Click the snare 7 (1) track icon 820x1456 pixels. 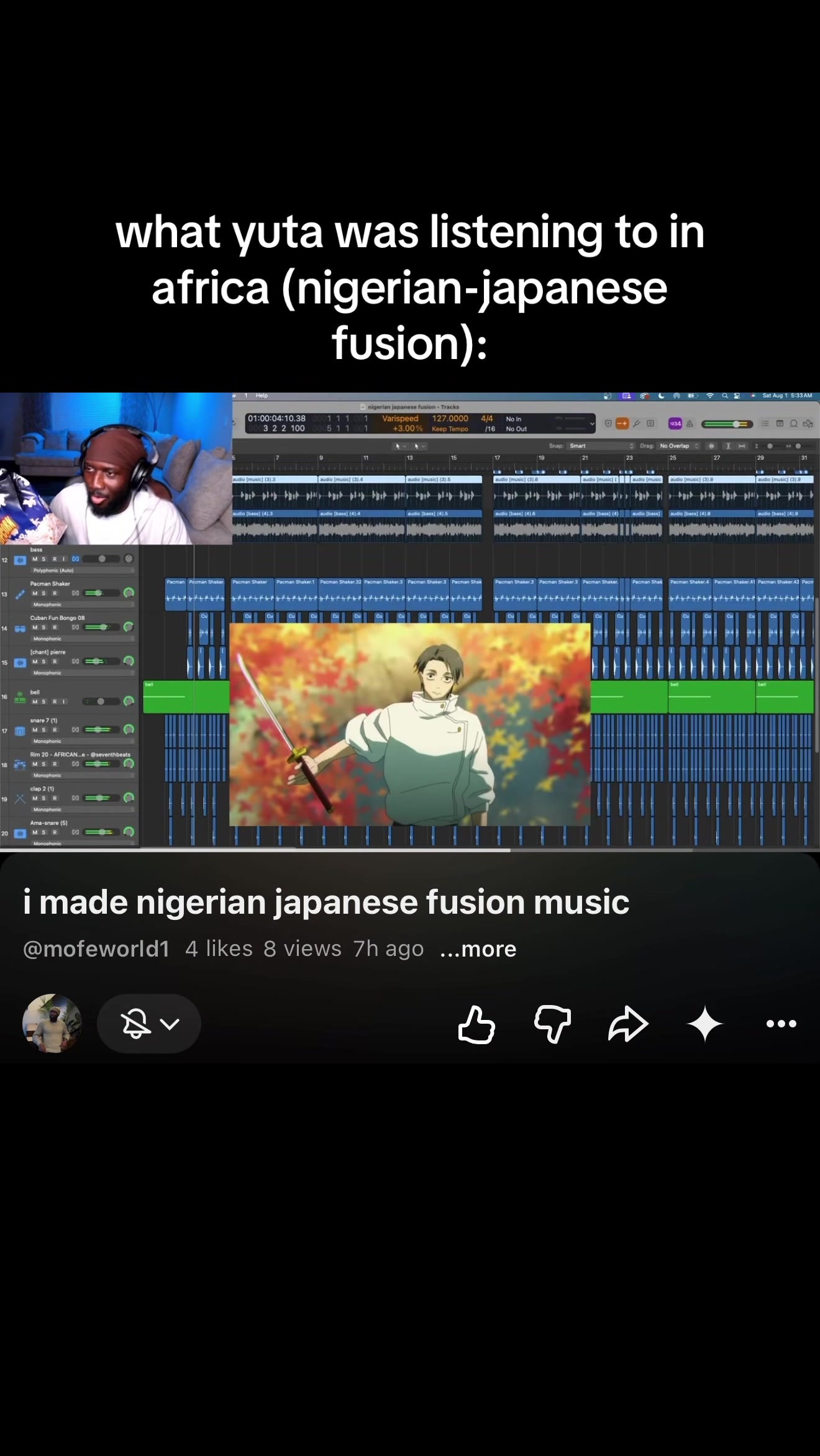click(x=20, y=731)
